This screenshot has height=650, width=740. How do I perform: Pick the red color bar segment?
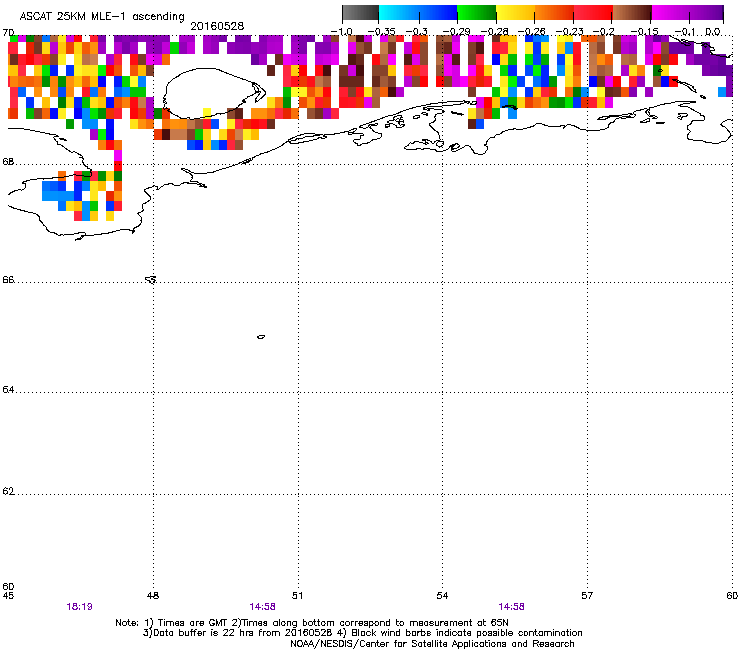coord(593,12)
